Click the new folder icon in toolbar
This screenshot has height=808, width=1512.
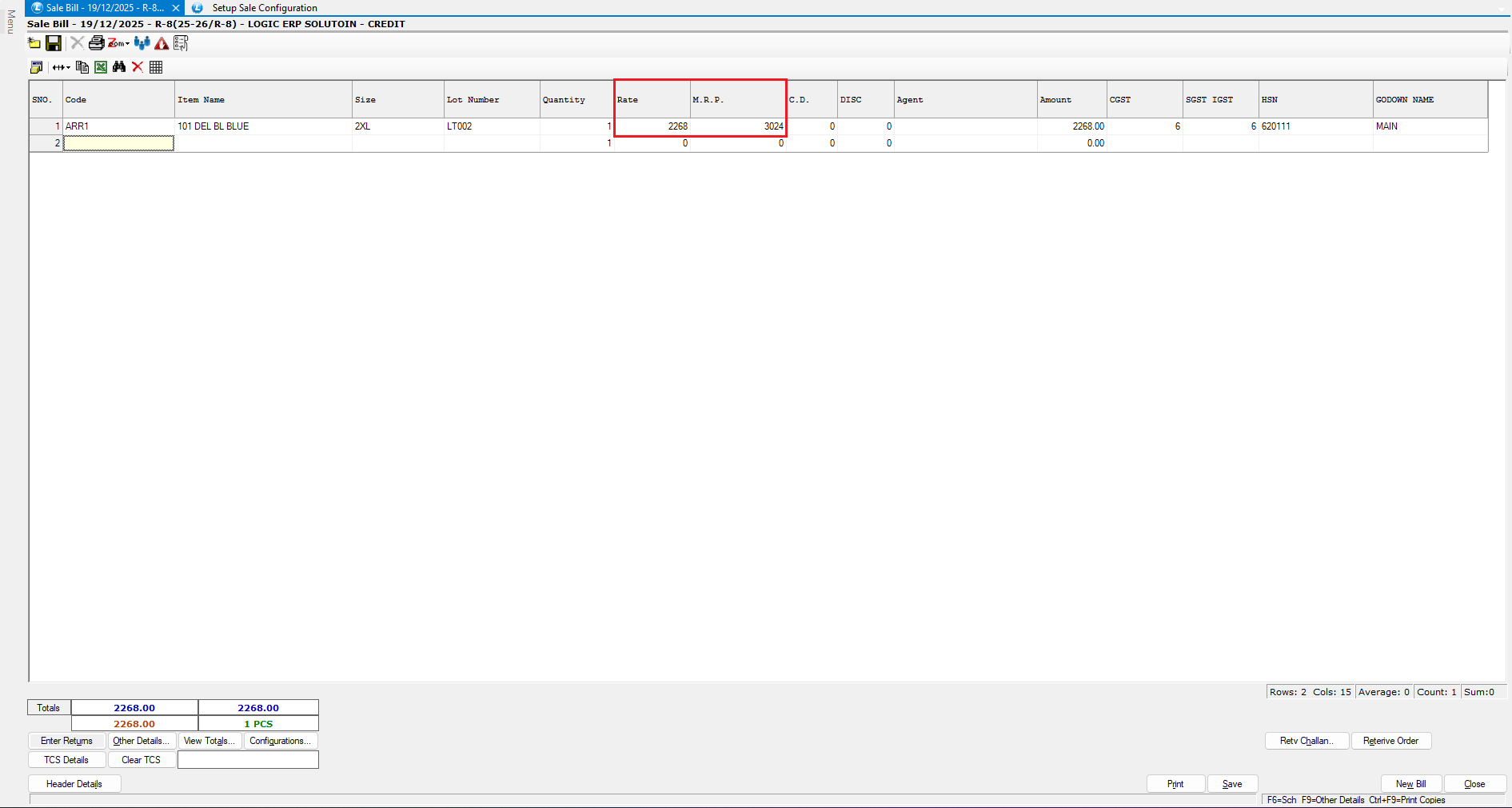34,43
